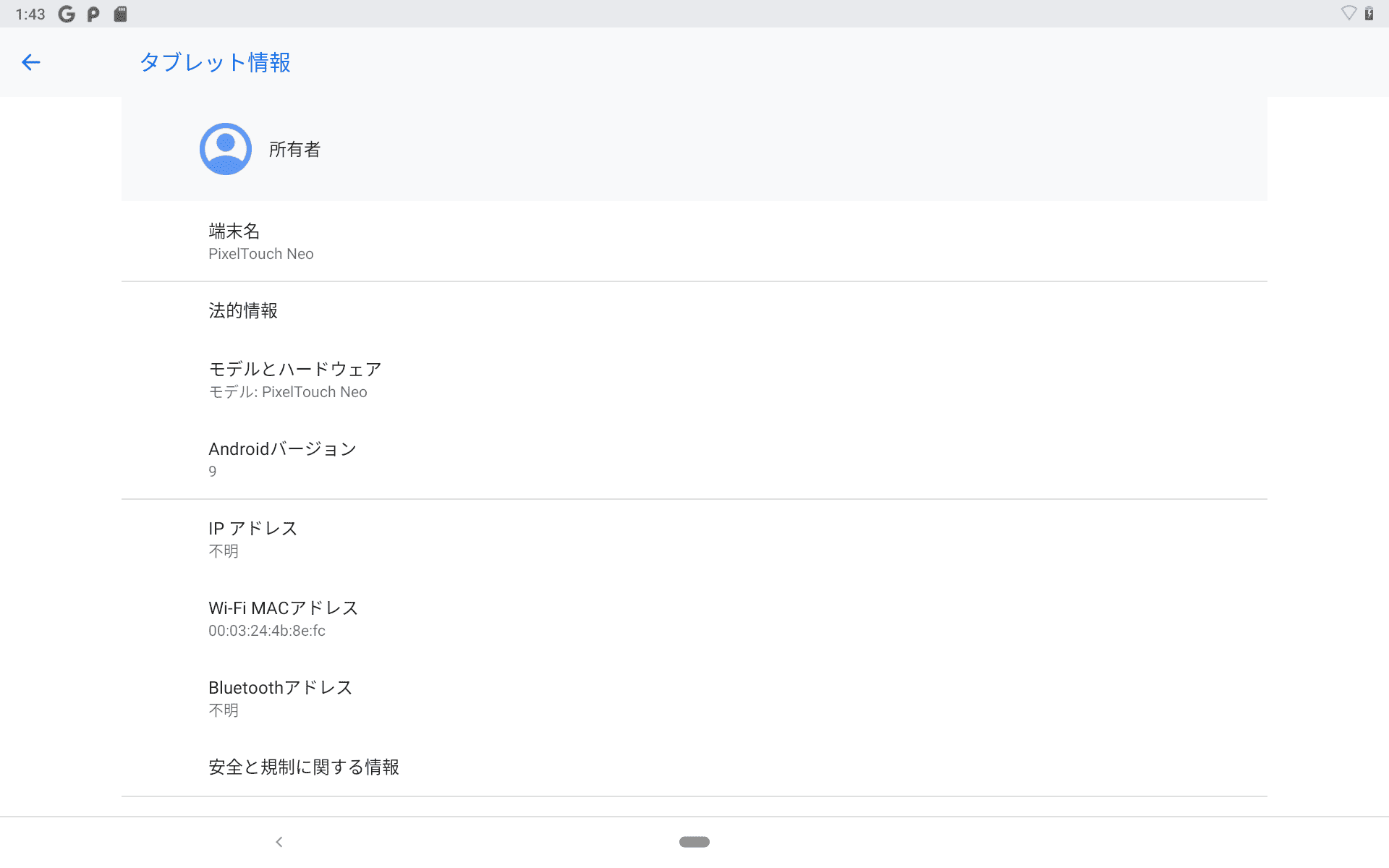Click the SD card status bar icon
This screenshot has width=1389, height=868.
click(120, 13)
